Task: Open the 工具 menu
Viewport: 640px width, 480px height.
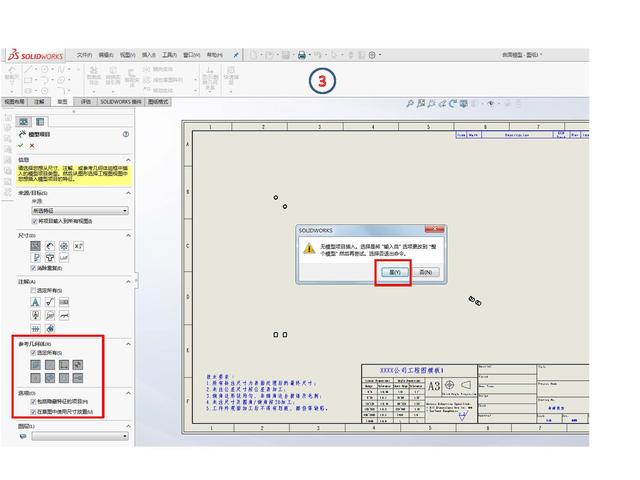Action: pyautogui.click(x=169, y=55)
